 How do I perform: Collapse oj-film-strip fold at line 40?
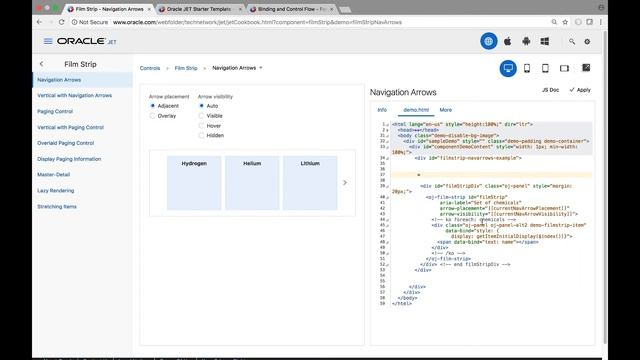(387, 198)
